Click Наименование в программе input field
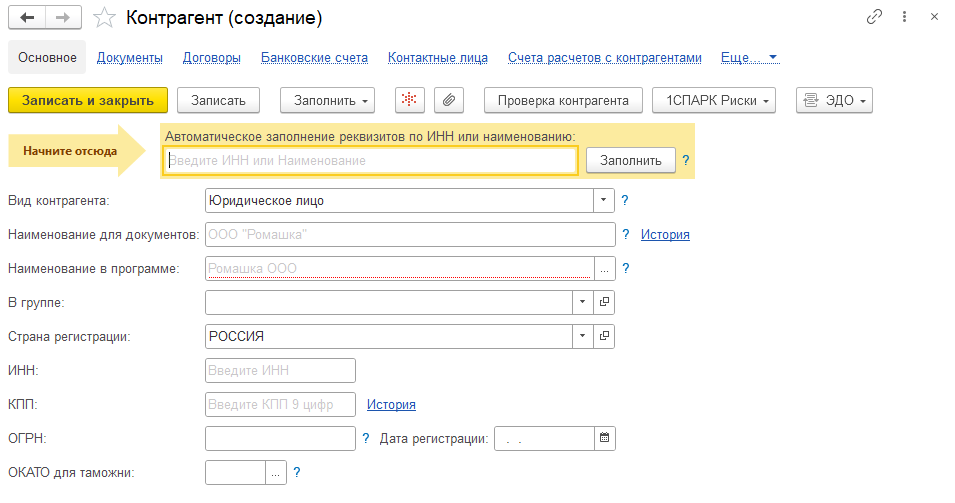Image resolution: width=955 pixels, height=503 pixels. click(400, 269)
